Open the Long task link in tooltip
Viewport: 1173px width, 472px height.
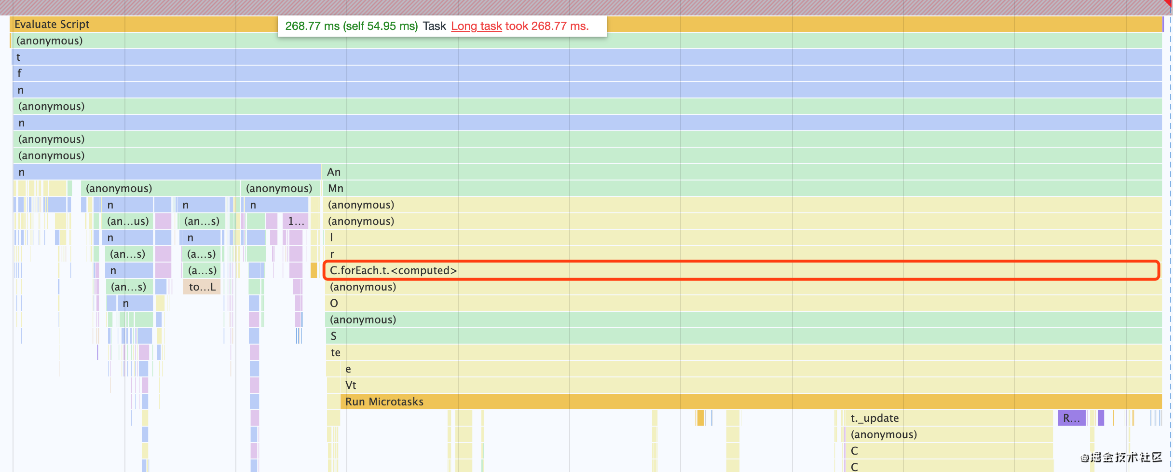click(476, 26)
